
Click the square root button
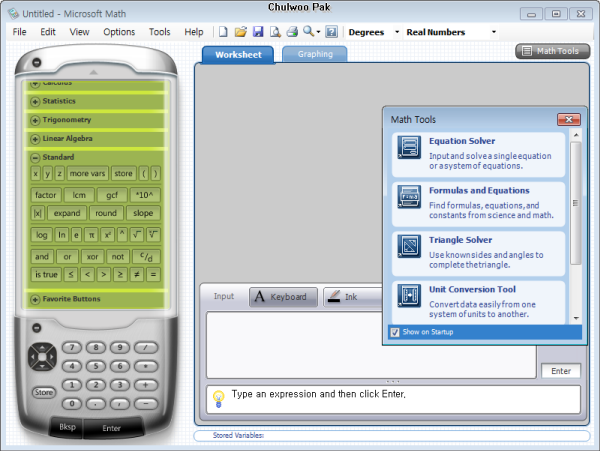tap(137, 234)
